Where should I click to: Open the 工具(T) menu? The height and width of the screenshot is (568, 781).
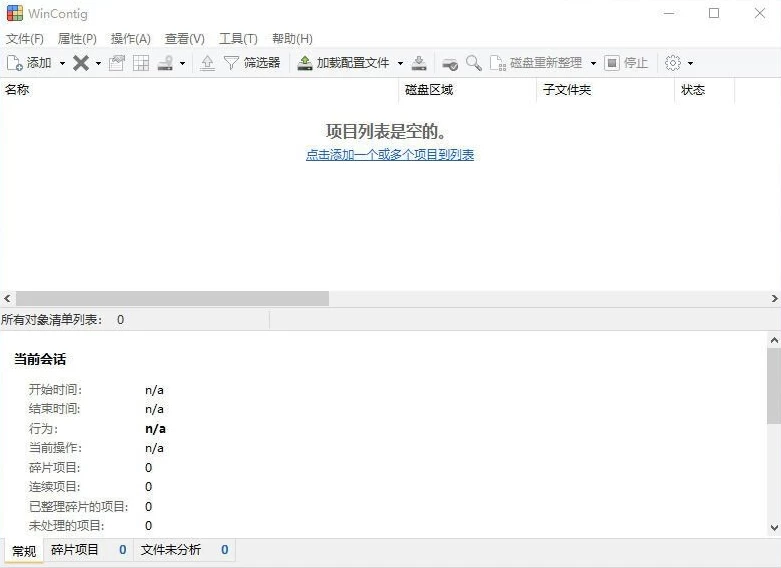[x=238, y=38]
